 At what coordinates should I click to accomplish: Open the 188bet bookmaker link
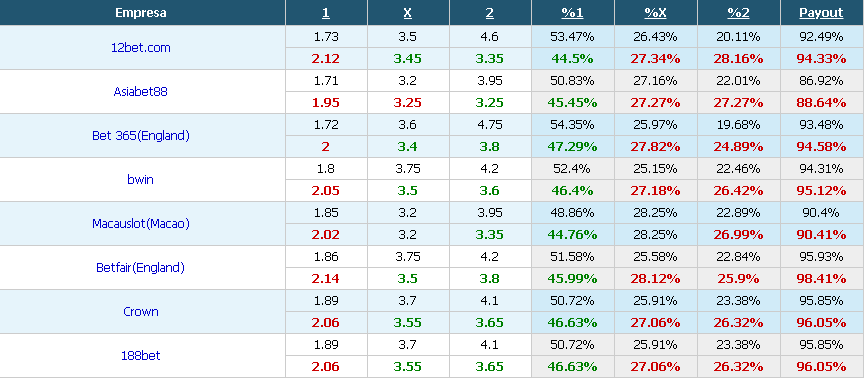(140, 355)
